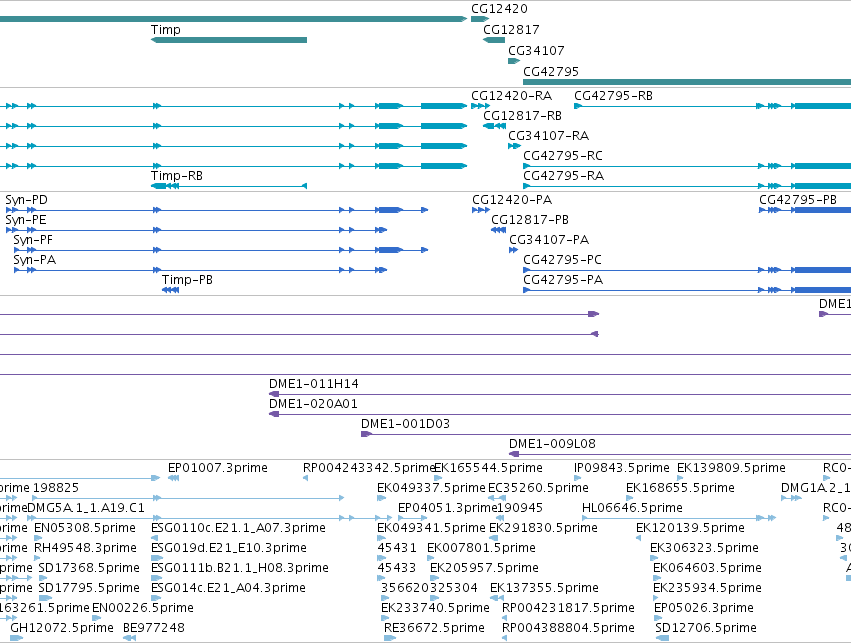This screenshot has width=851, height=643.
Task: Select the EK064603.5prime EST label
Action: point(707,568)
